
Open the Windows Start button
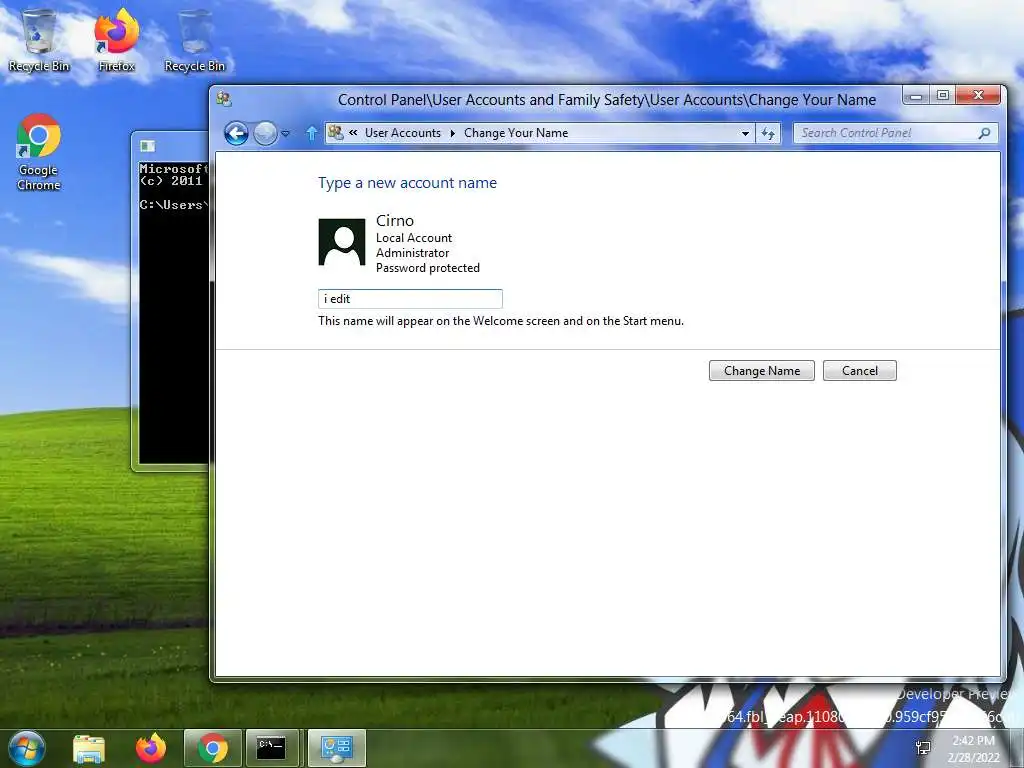click(x=26, y=748)
